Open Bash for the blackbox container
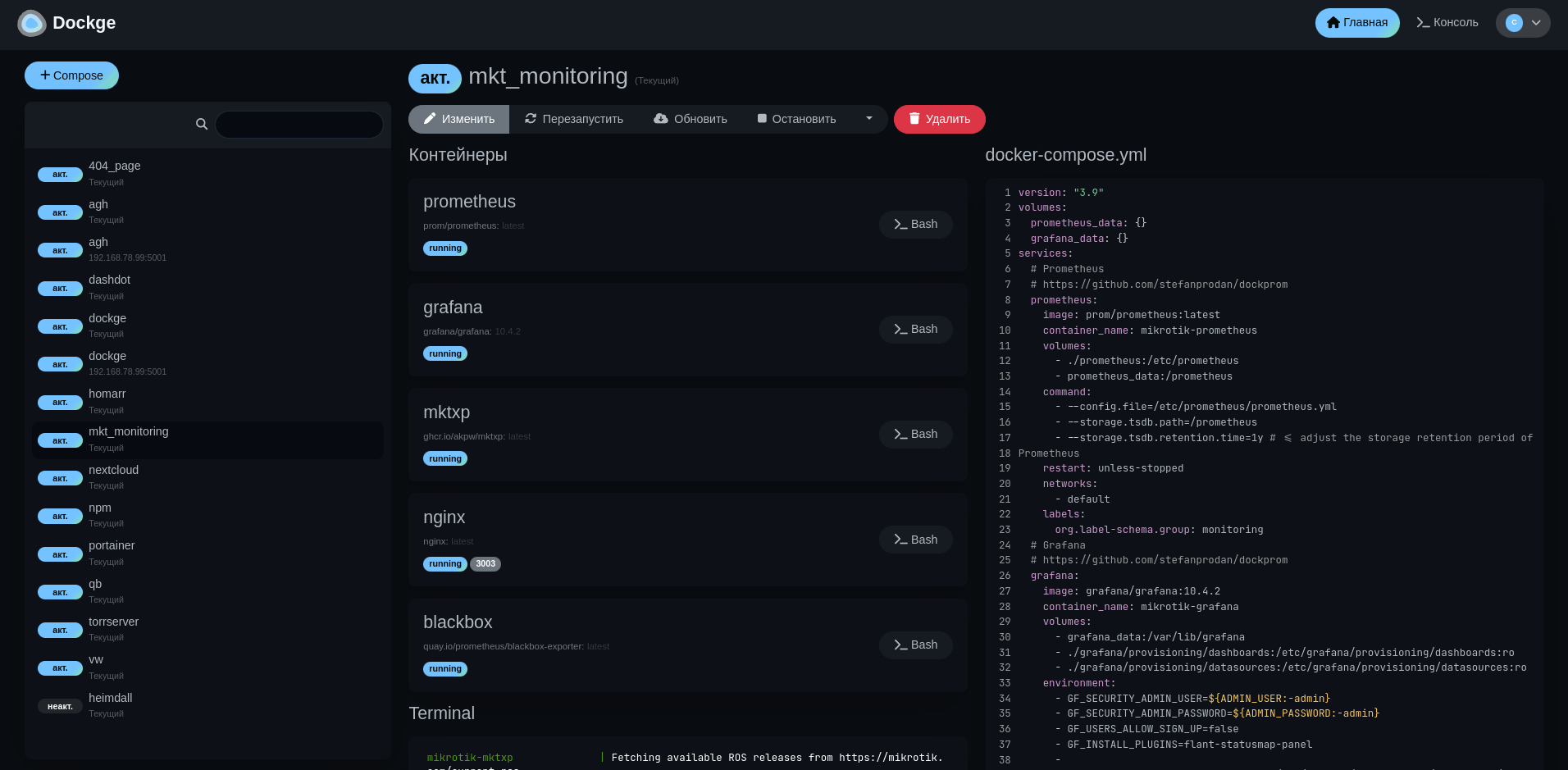1568x770 pixels. [x=916, y=645]
